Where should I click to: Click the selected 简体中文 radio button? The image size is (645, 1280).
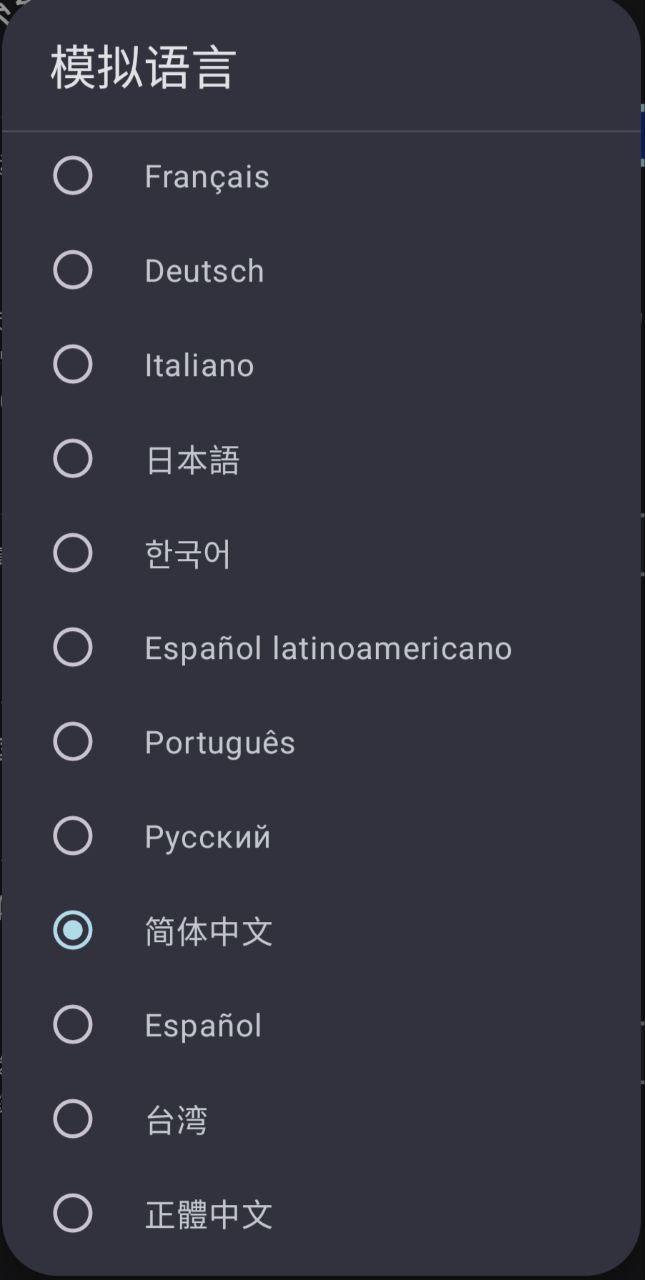[73, 931]
